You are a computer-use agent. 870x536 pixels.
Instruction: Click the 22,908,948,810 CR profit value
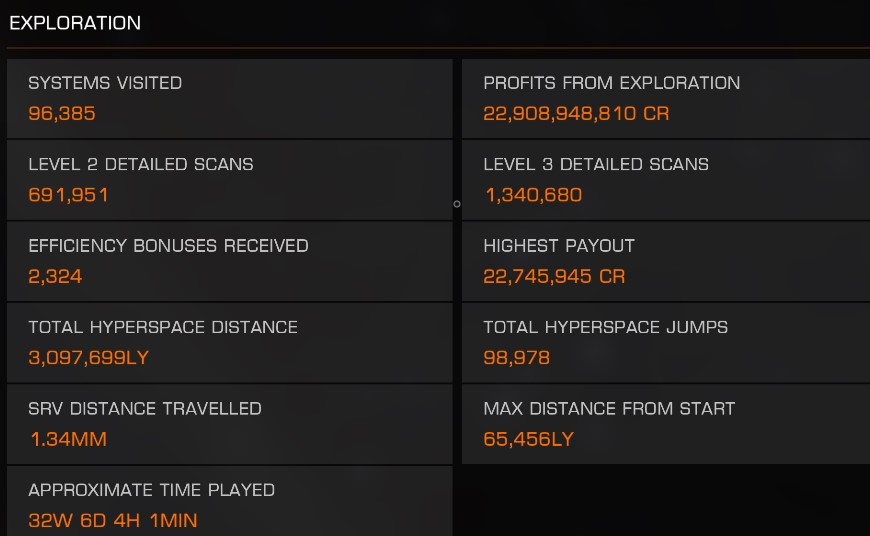[576, 113]
